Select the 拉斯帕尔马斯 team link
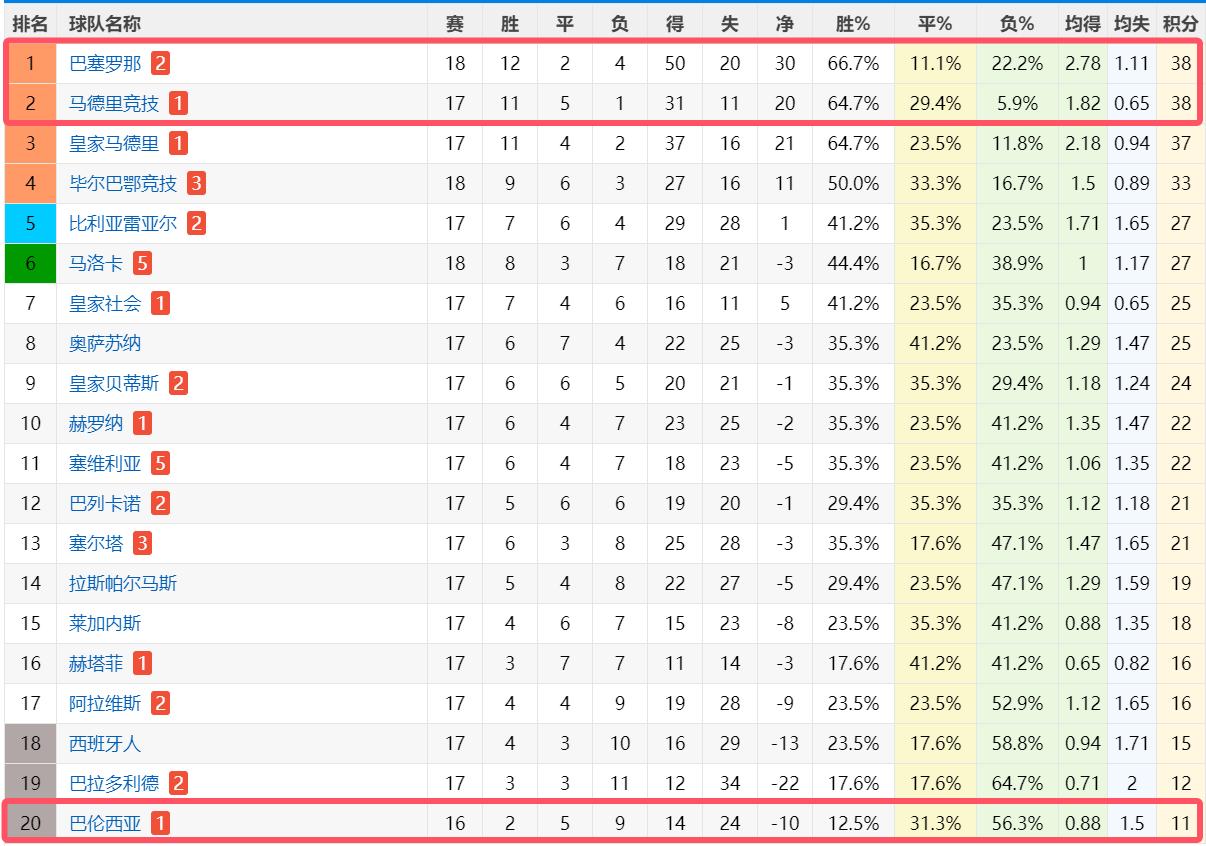The width and height of the screenshot is (1206, 846). pos(123,583)
